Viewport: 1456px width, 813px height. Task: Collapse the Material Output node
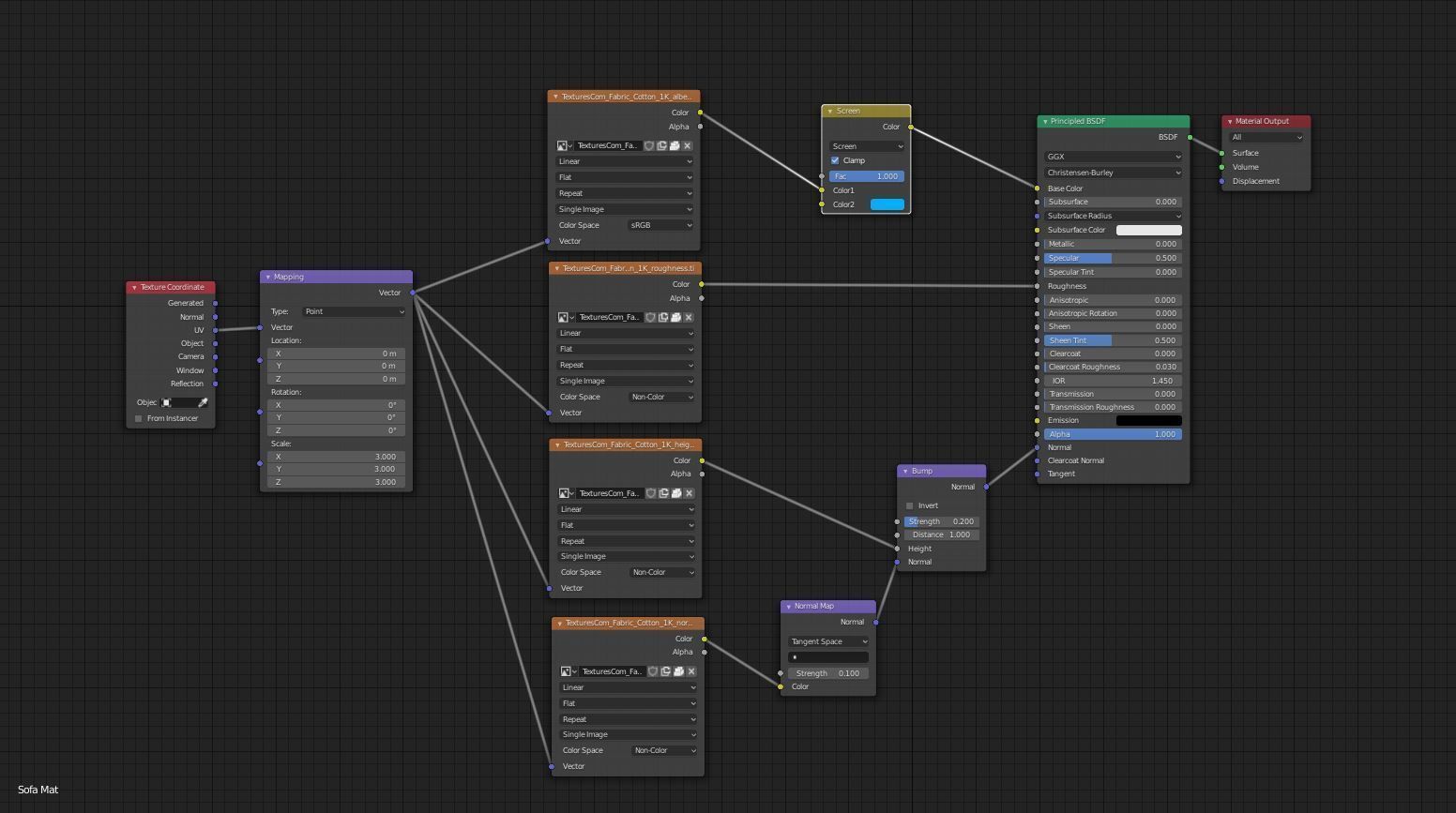1230,122
